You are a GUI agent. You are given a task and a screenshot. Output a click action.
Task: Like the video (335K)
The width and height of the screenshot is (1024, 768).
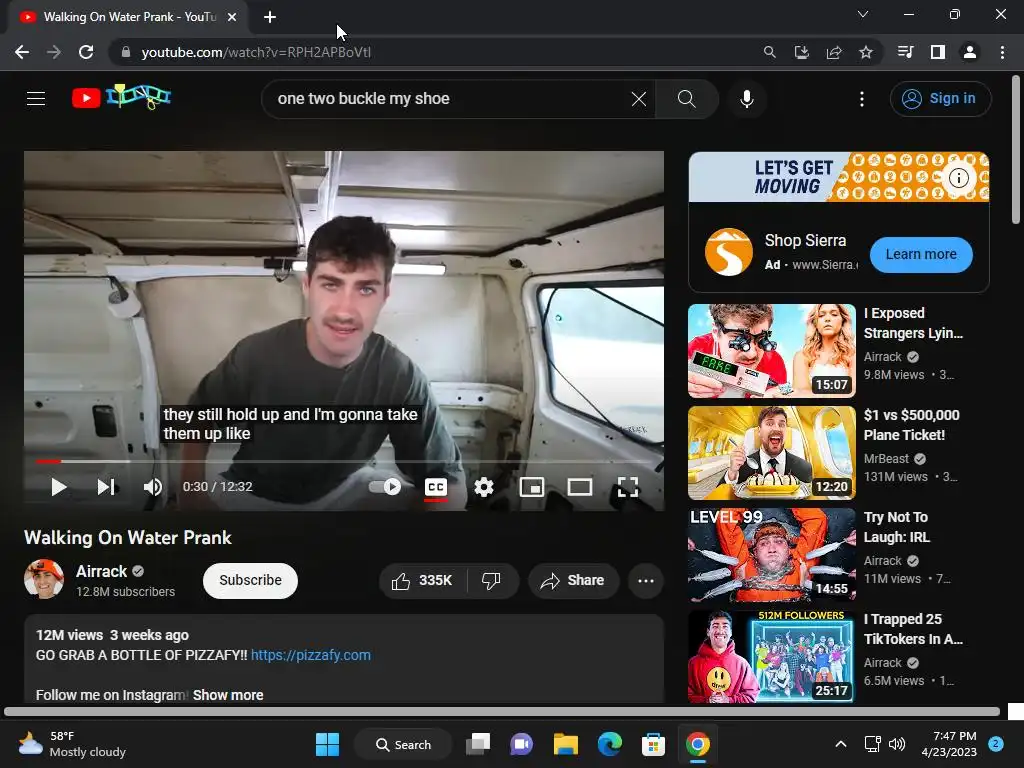pos(422,581)
